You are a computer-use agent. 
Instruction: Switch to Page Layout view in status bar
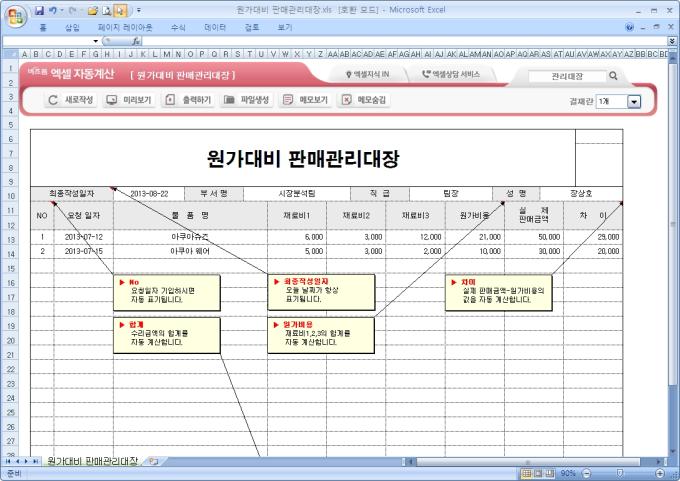[538, 473]
